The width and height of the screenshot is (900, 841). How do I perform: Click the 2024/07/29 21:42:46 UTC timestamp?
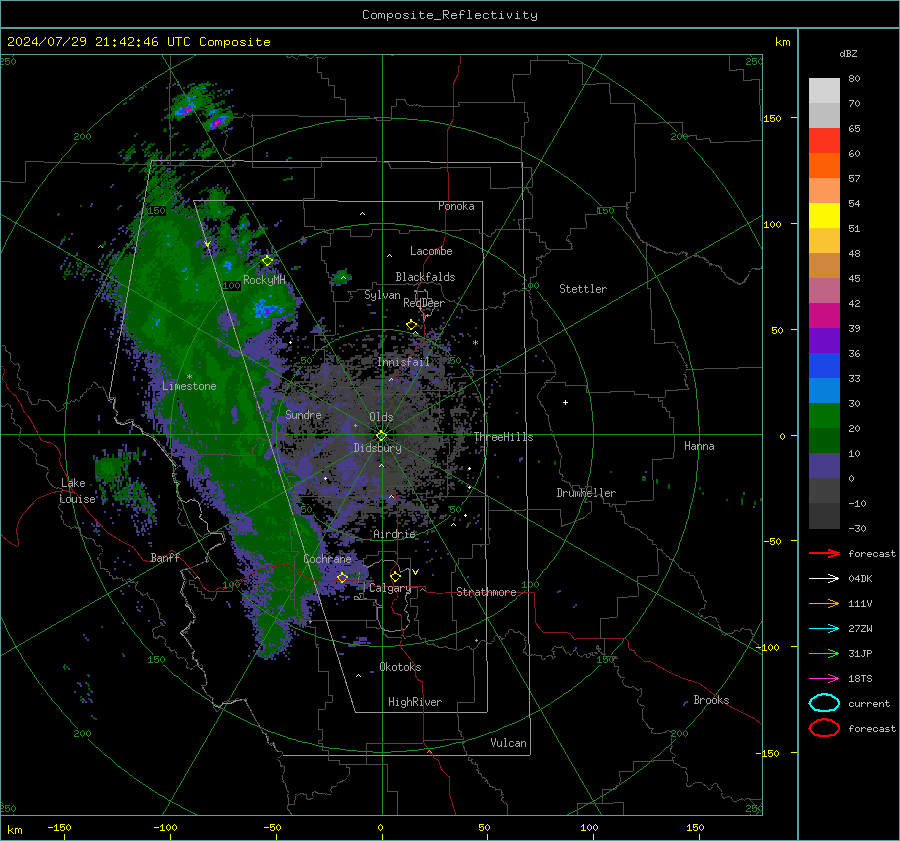99,42
